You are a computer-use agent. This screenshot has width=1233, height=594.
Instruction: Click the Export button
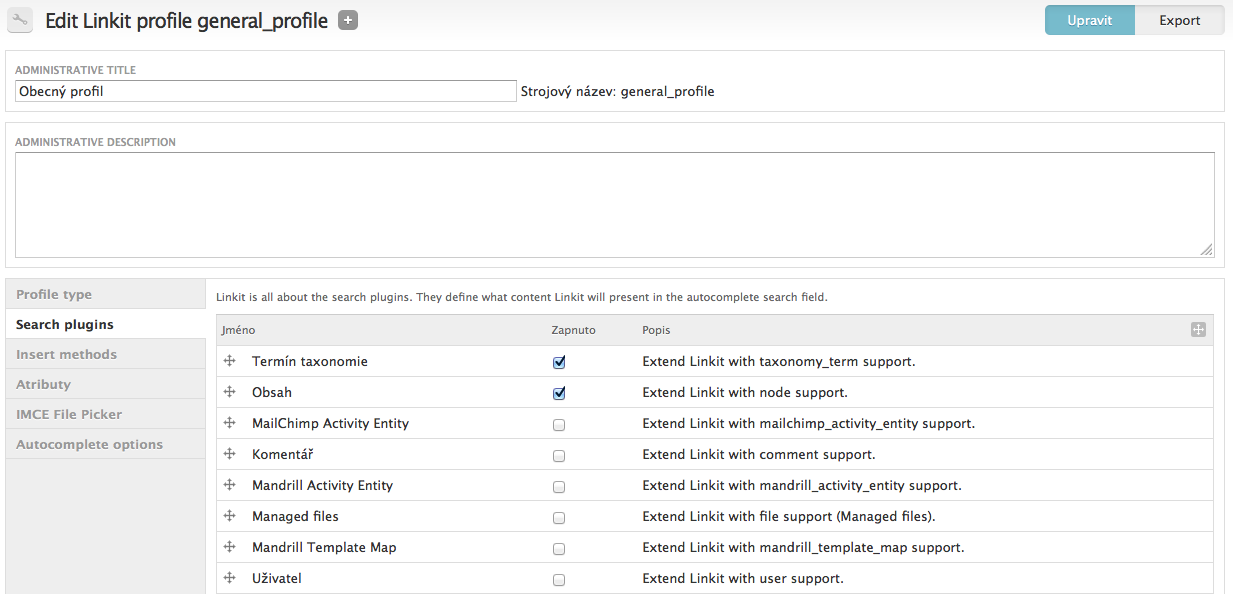point(1180,20)
